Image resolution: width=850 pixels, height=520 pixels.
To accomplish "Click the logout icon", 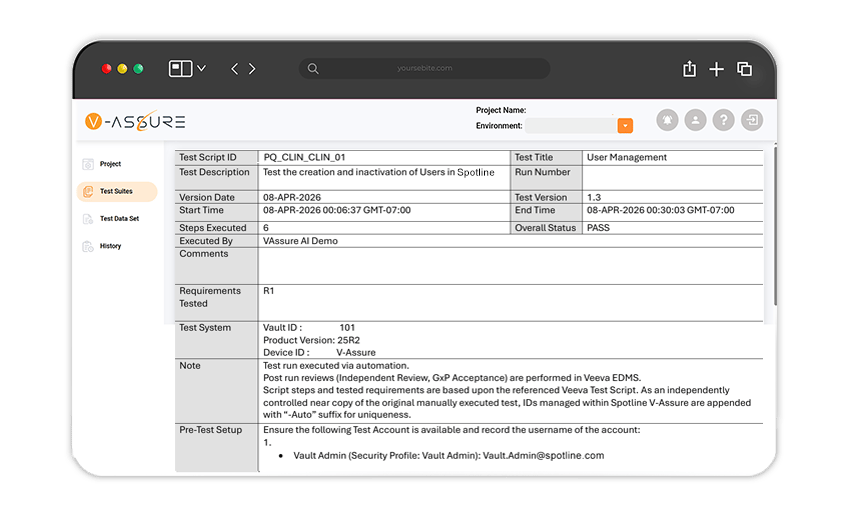I will [752, 120].
